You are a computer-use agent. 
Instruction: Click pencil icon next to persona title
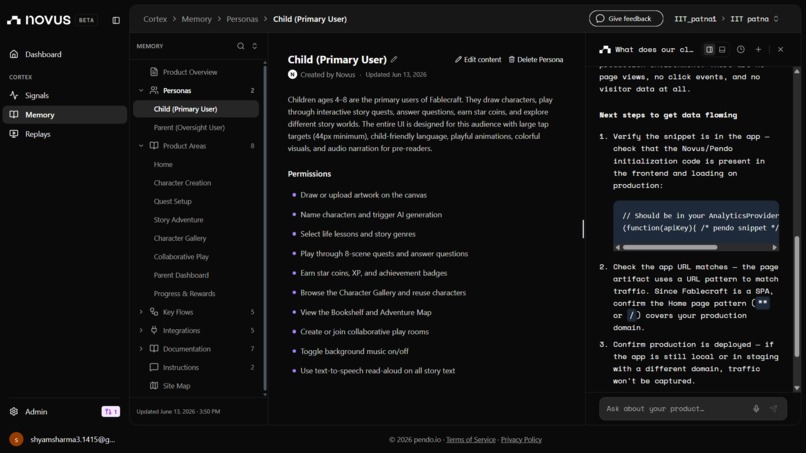coord(394,60)
